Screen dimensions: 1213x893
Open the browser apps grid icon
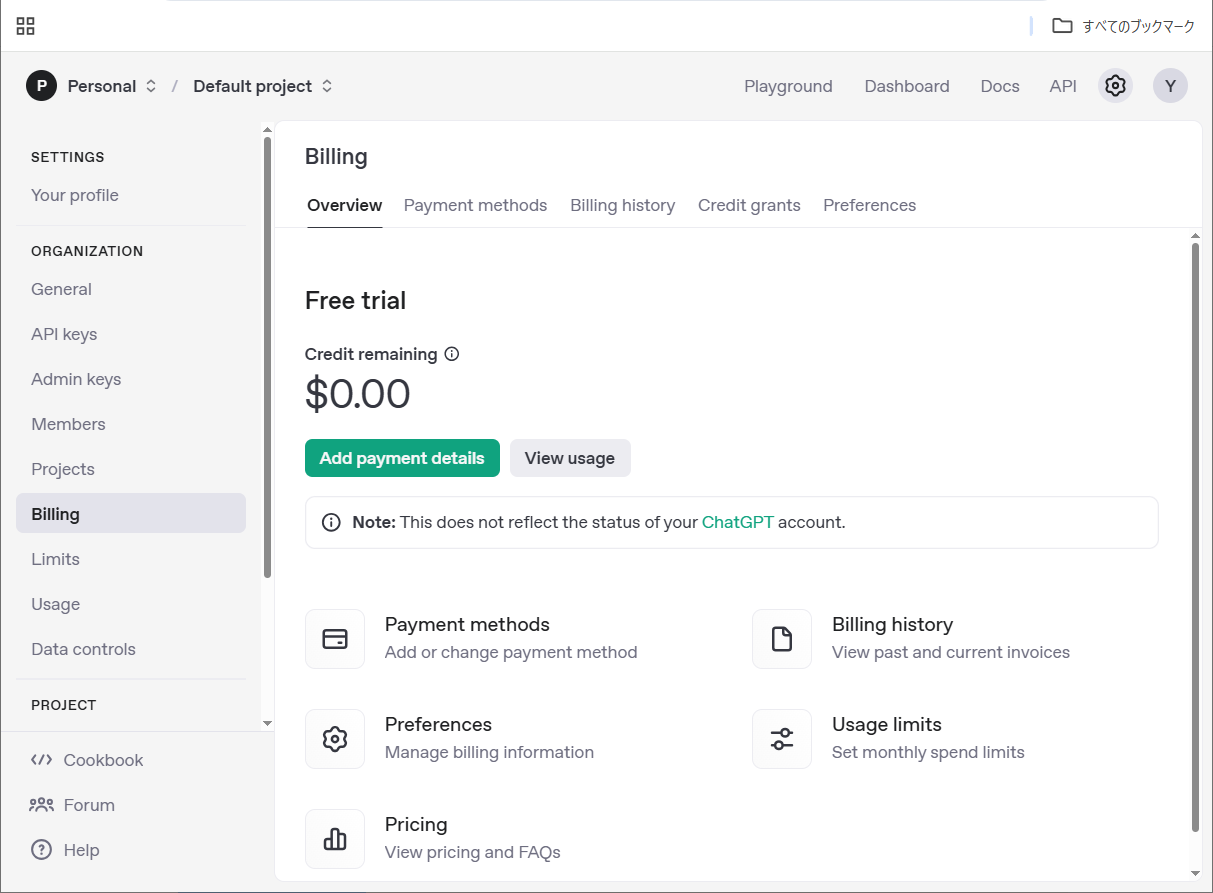[26, 26]
